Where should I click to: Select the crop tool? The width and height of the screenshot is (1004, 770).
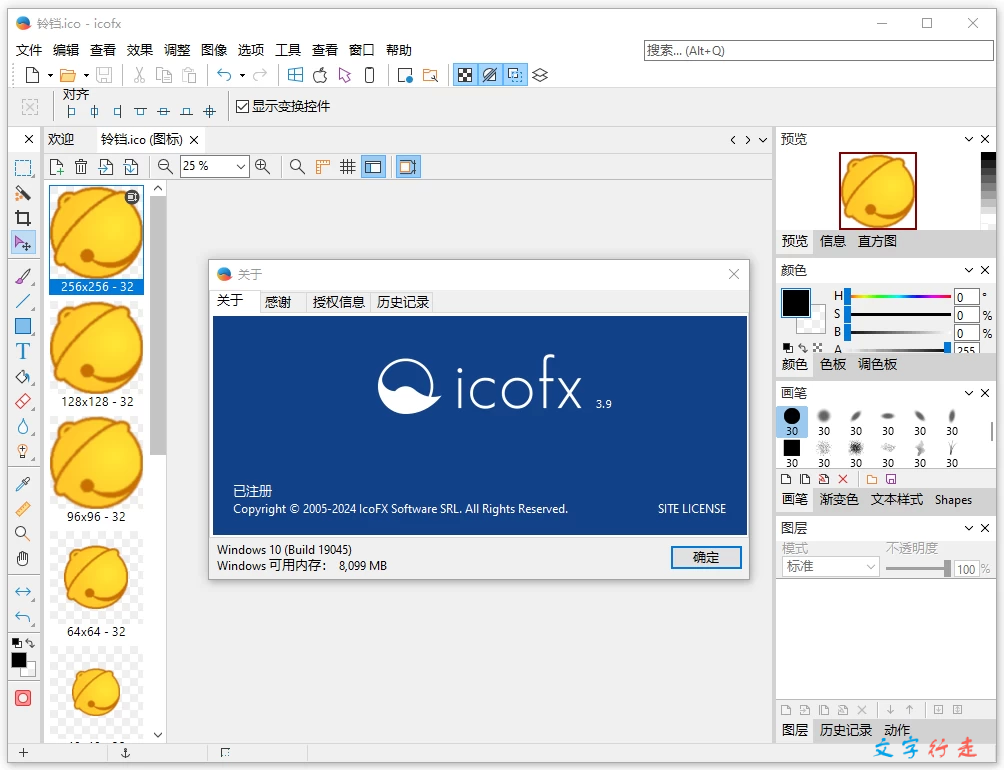pyautogui.click(x=23, y=218)
